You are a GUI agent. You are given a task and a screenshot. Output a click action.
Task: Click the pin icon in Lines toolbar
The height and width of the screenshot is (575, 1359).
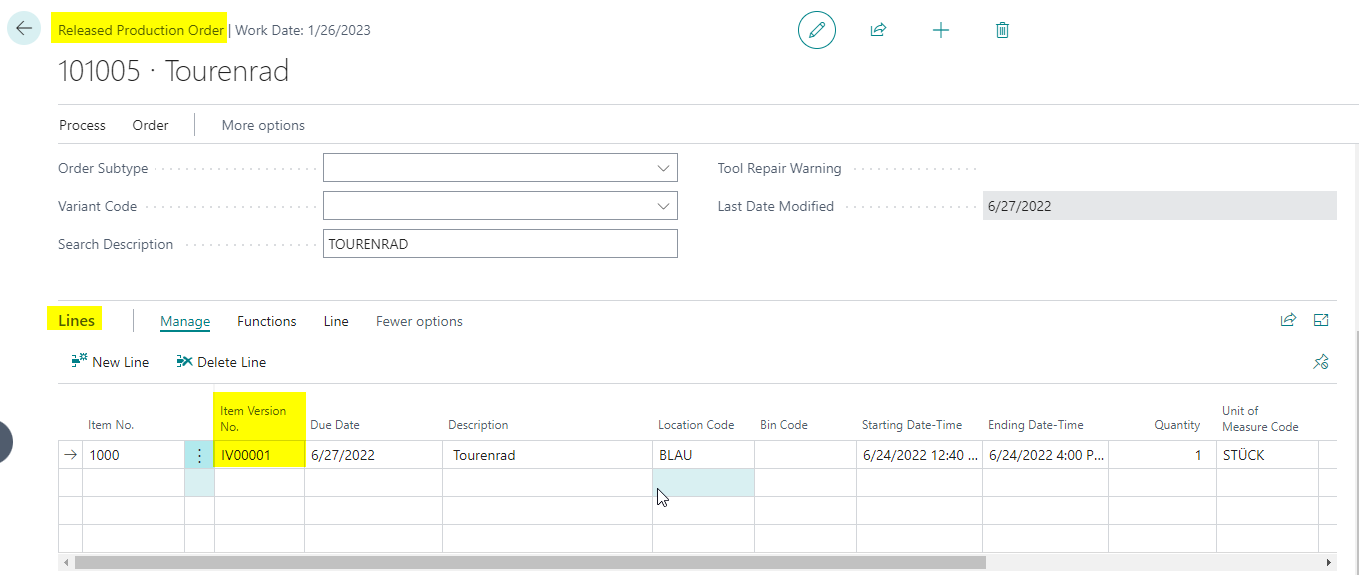(x=1320, y=362)
